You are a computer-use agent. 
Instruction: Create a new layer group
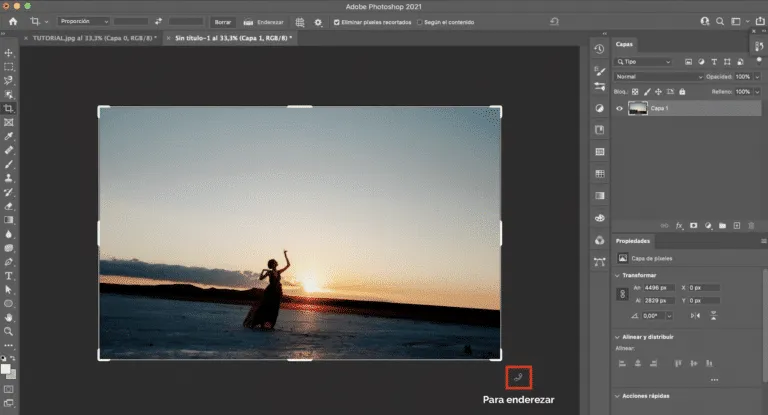point(722,225)
